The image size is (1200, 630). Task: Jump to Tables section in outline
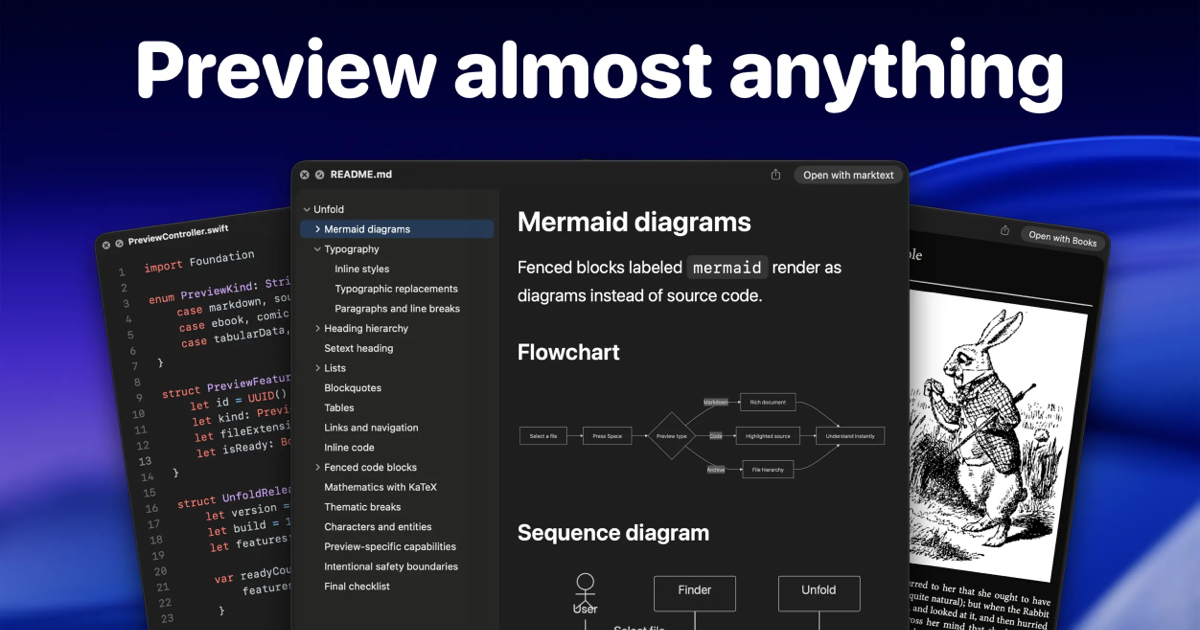click(x=339, y=408)
